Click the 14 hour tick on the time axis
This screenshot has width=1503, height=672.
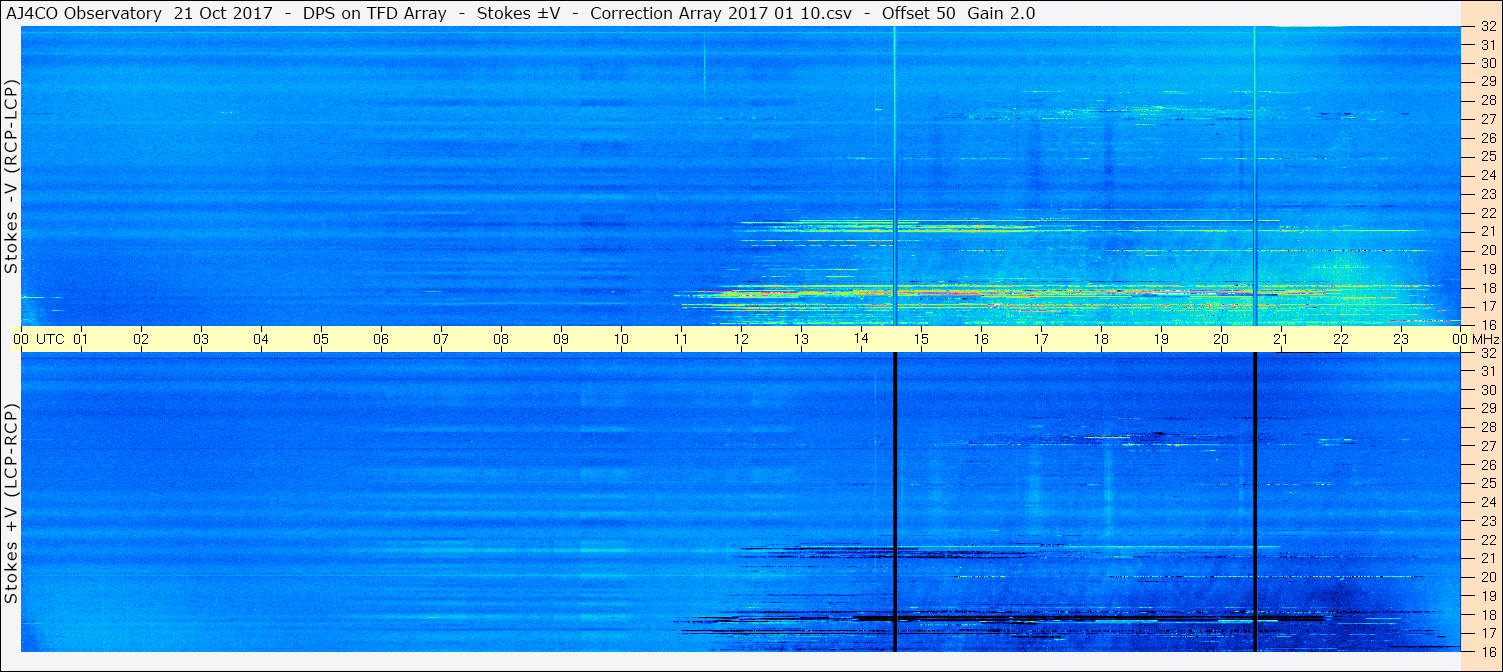click(861, 339)
